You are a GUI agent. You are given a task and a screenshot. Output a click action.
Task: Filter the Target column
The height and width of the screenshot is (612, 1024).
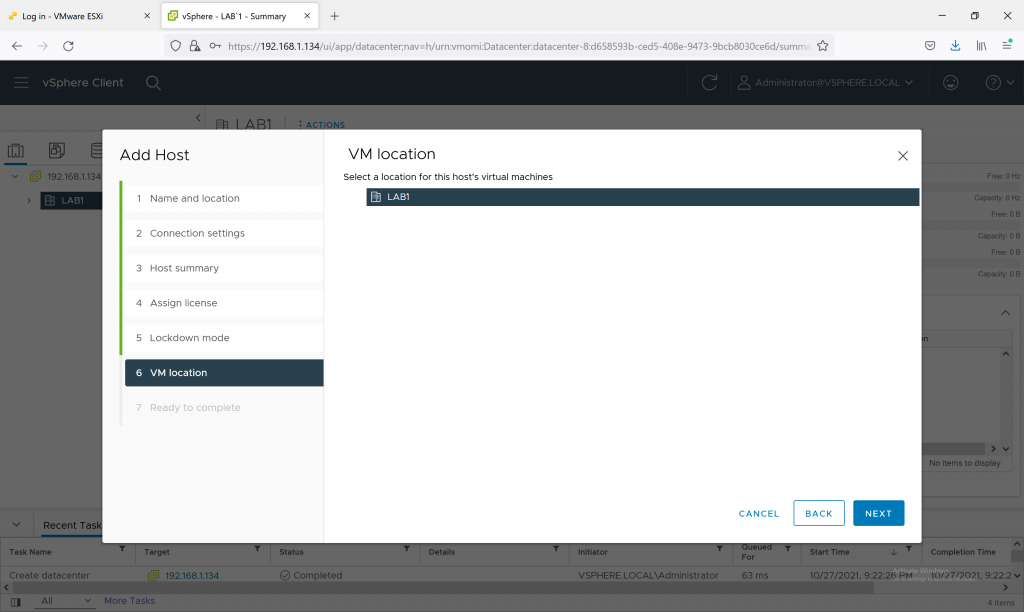pos(257,549)
